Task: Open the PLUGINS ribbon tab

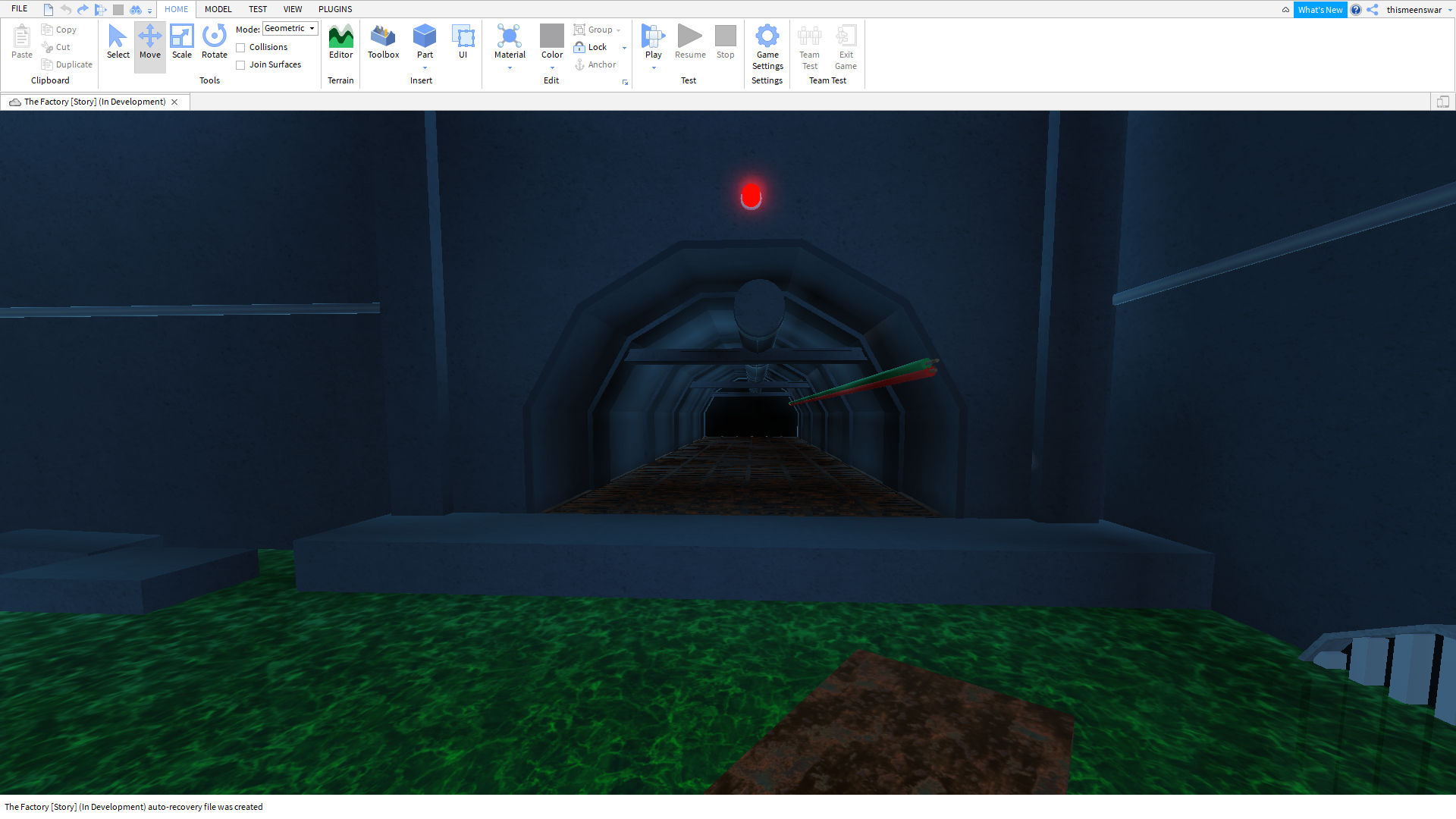Action: coord(335,9)
